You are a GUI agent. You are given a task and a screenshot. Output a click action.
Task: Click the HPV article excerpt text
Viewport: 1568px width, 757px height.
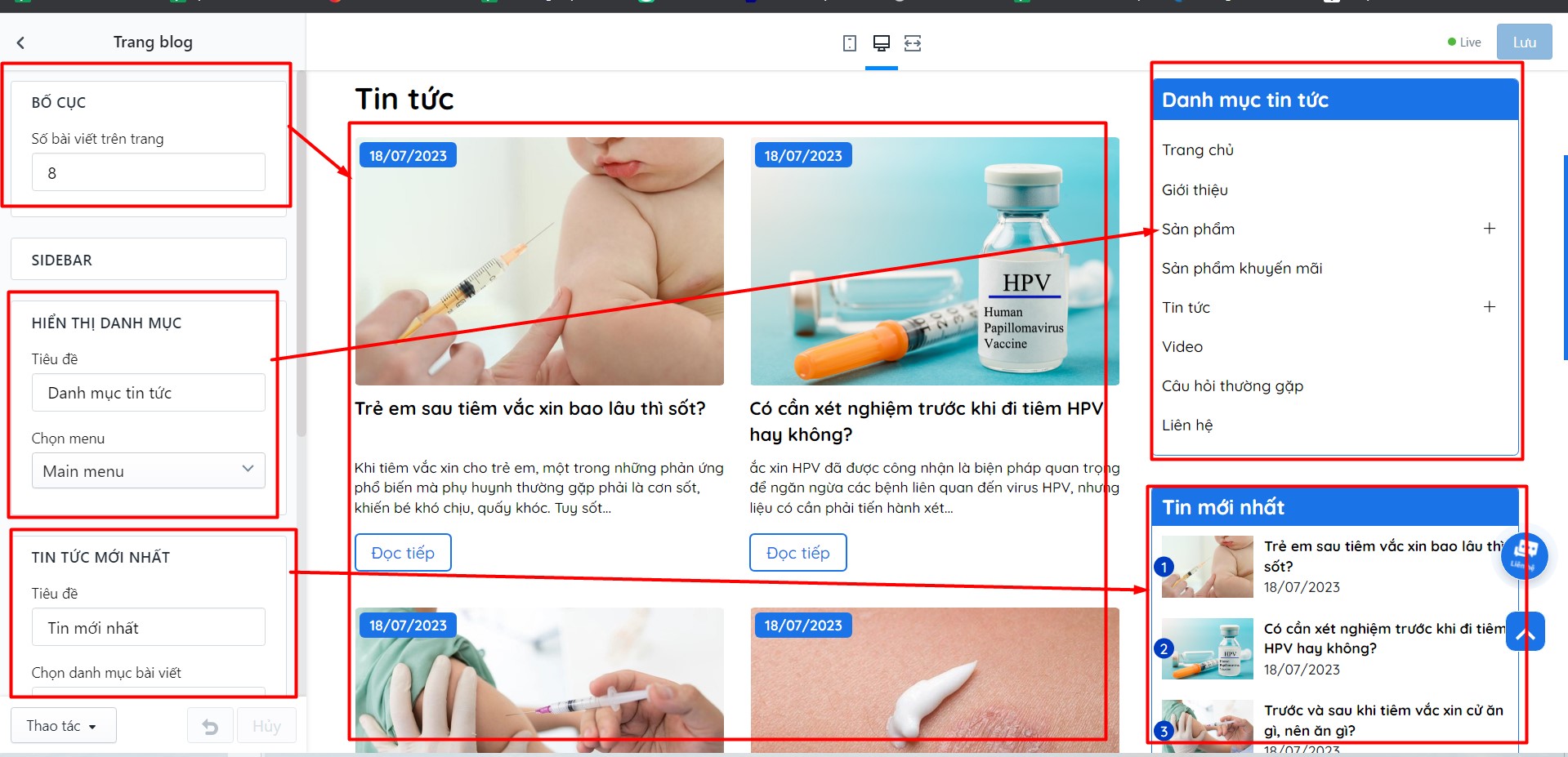pos(935,488)
